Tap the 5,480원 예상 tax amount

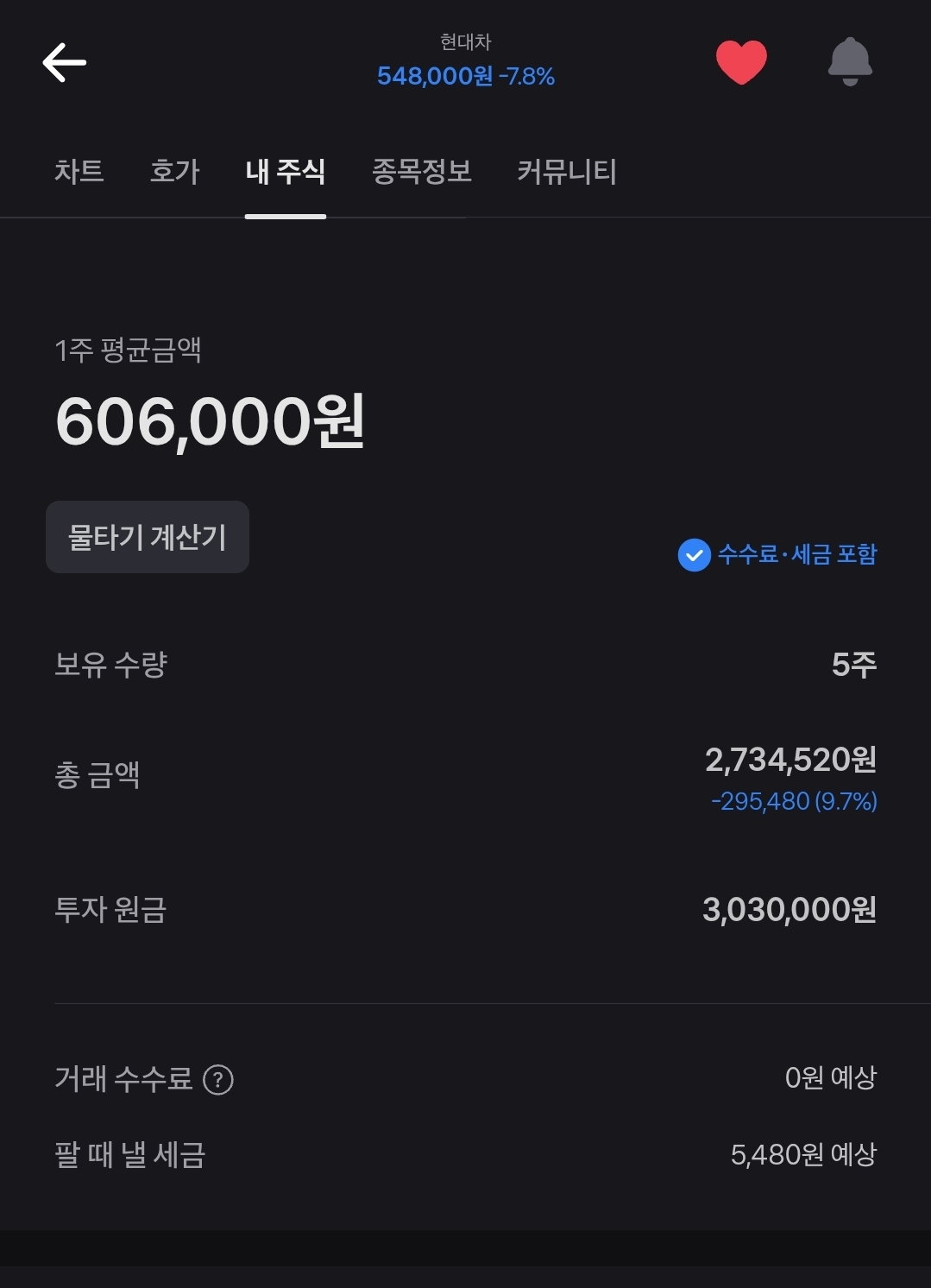point(803,1154)
